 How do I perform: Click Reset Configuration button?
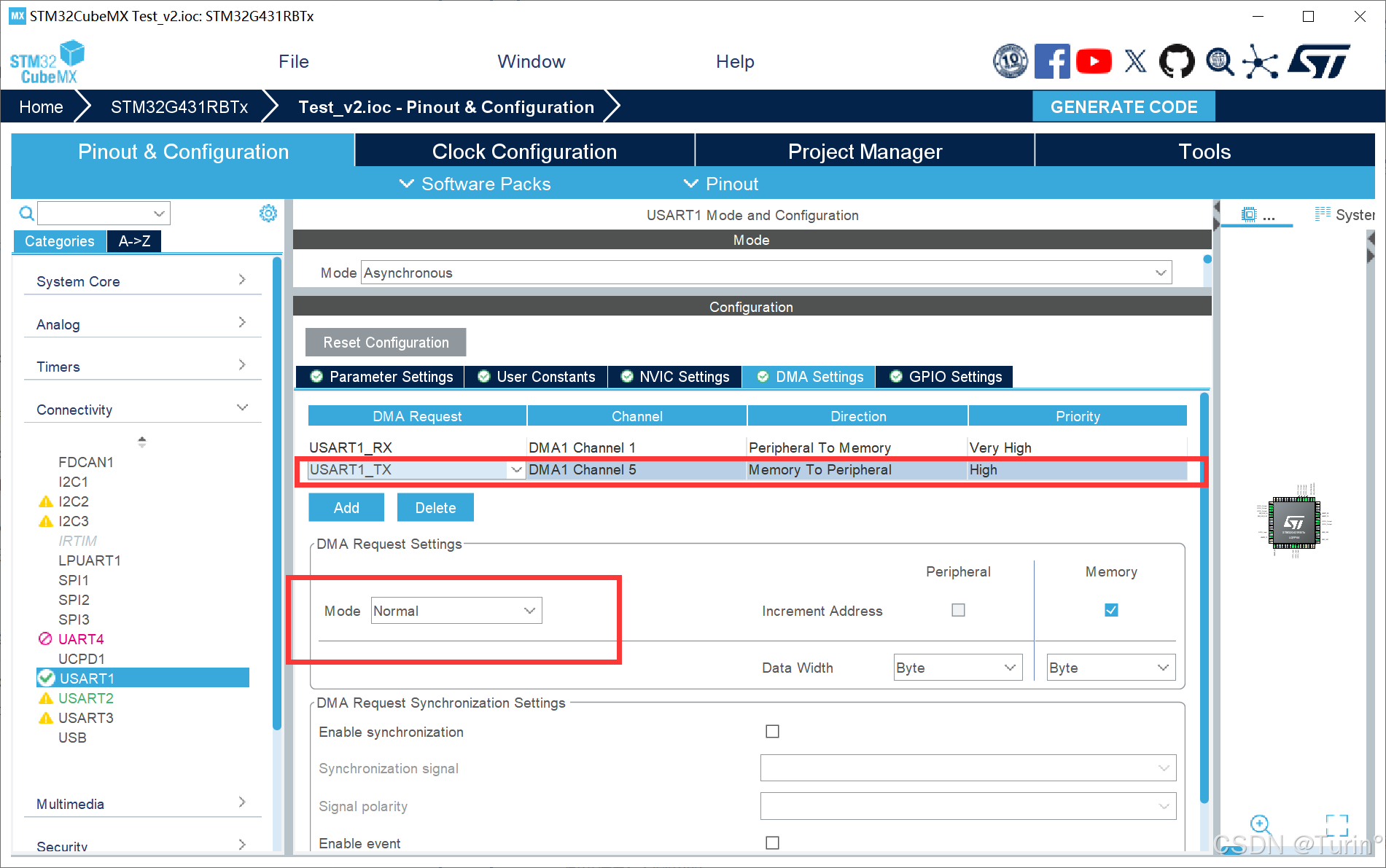pyautogui.click(x=386, y=343)
